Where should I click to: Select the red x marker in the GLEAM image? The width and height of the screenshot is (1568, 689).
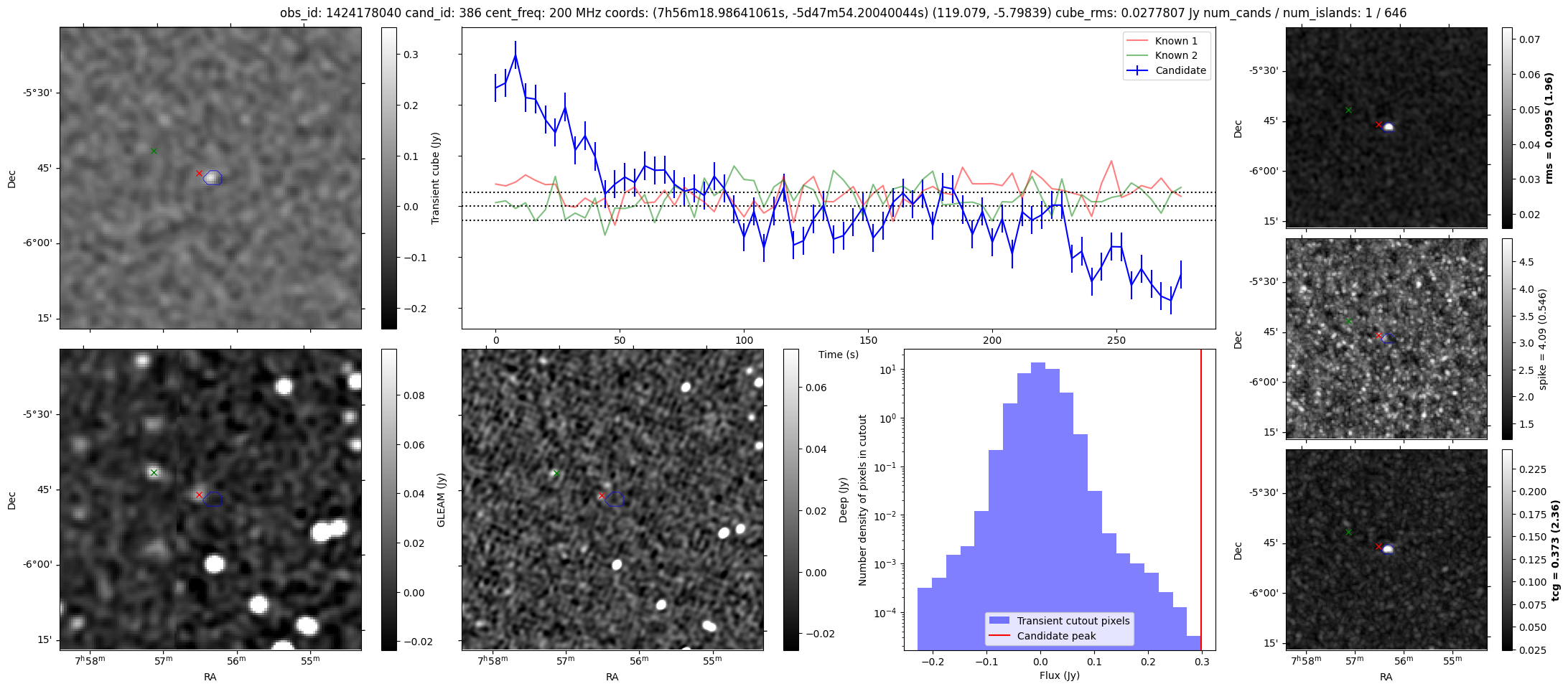tap(199, 495)
